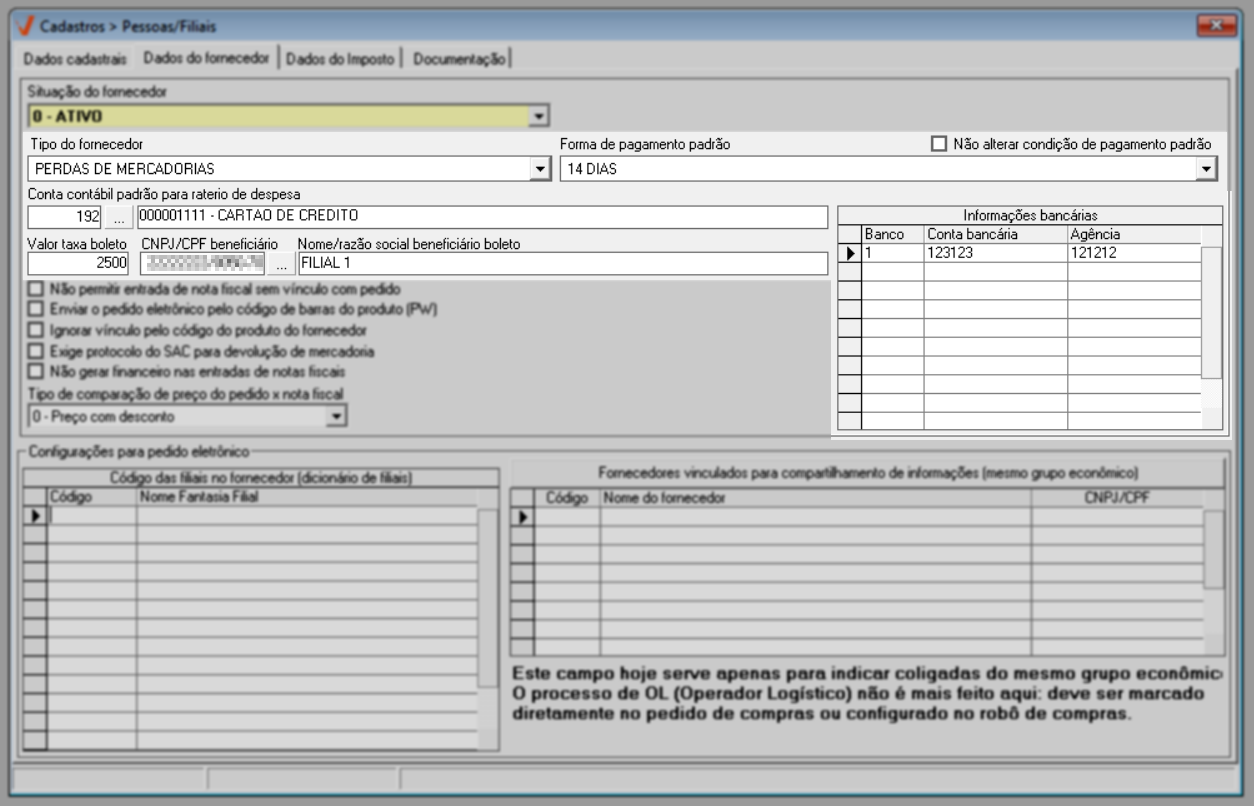Open the Tipo do fornecedor dropdown
The image size is (1254, 806).
540,169
